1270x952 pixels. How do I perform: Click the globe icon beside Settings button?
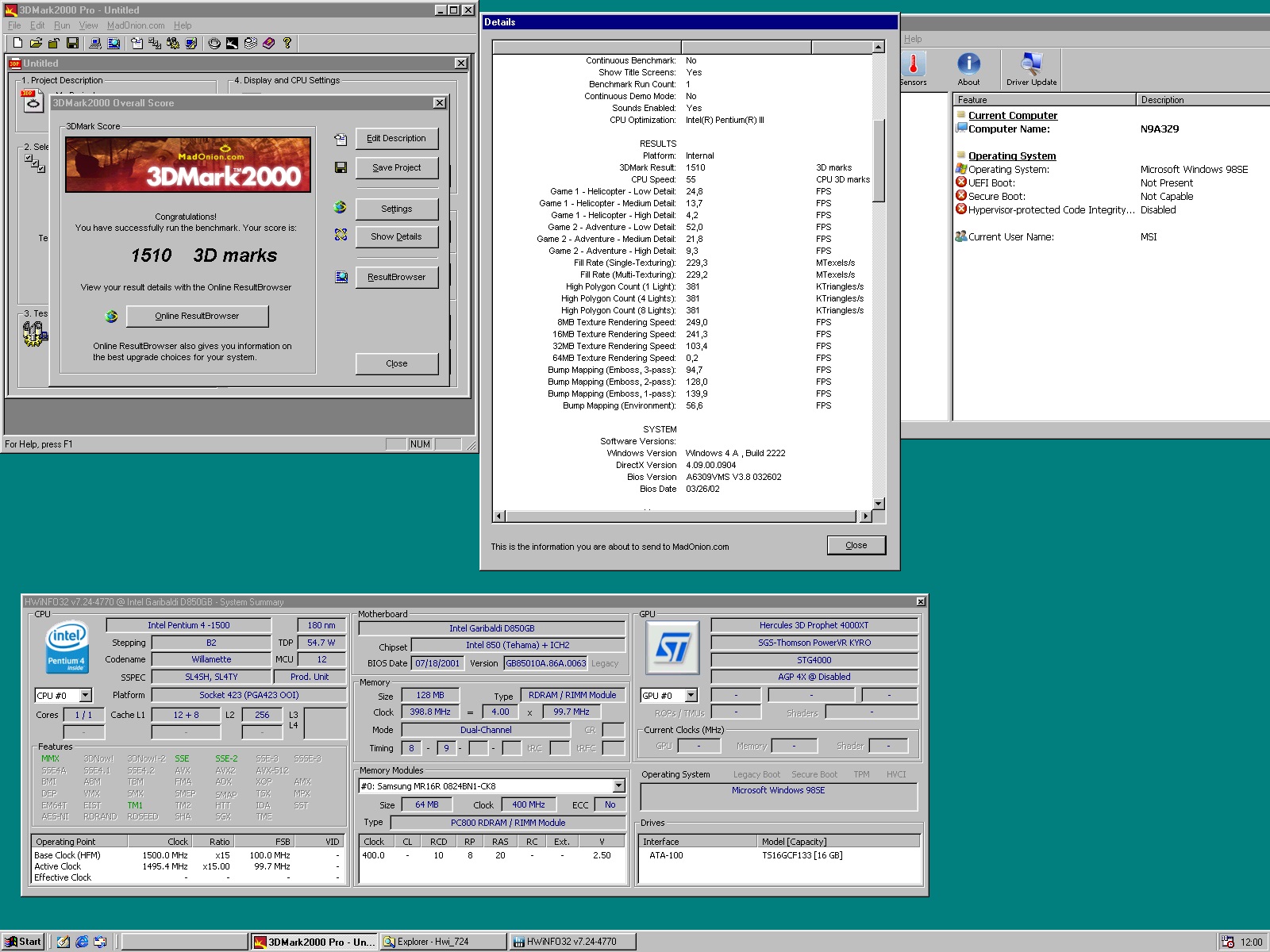(341, 207)
